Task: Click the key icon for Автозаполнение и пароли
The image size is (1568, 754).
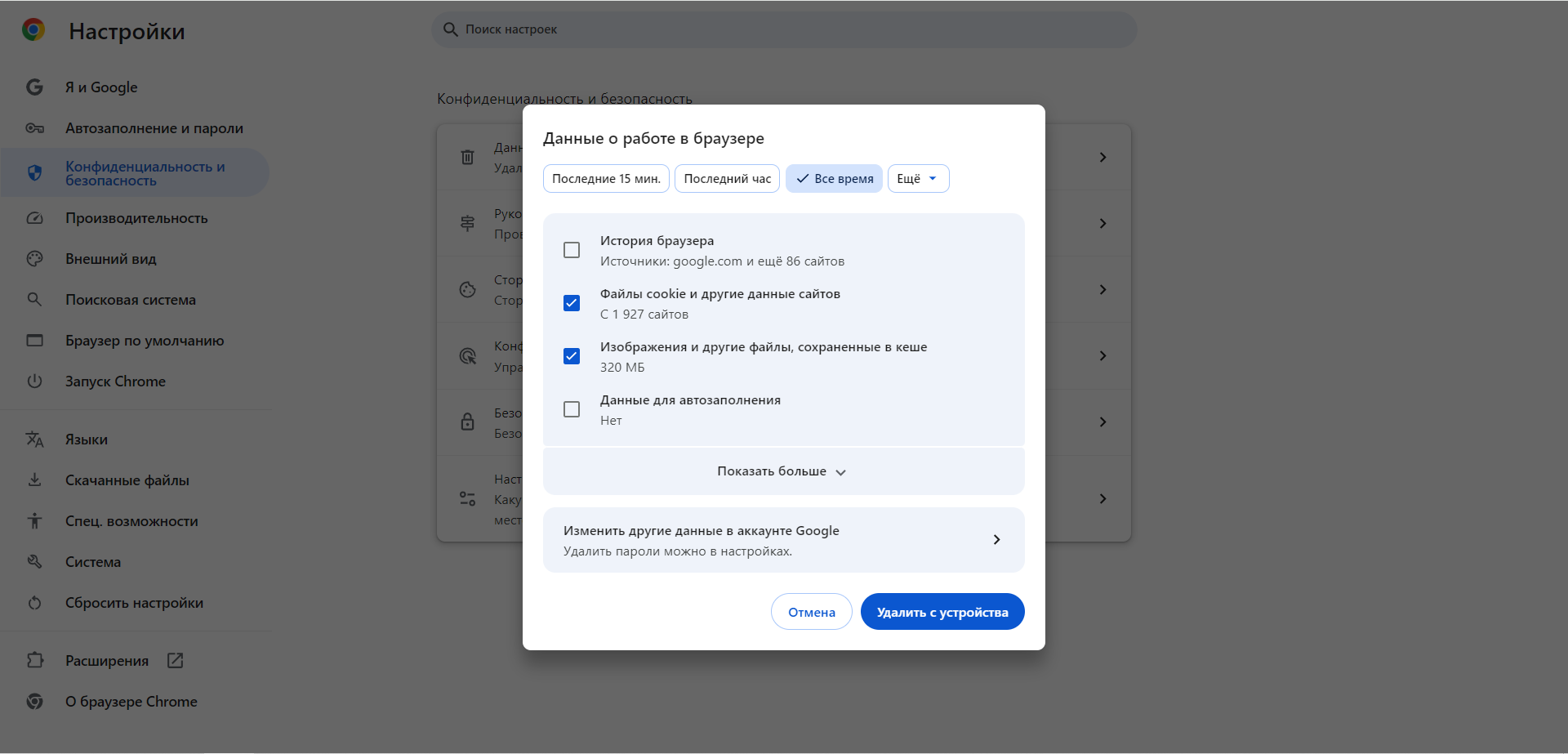Action: (x=34, y=128)
